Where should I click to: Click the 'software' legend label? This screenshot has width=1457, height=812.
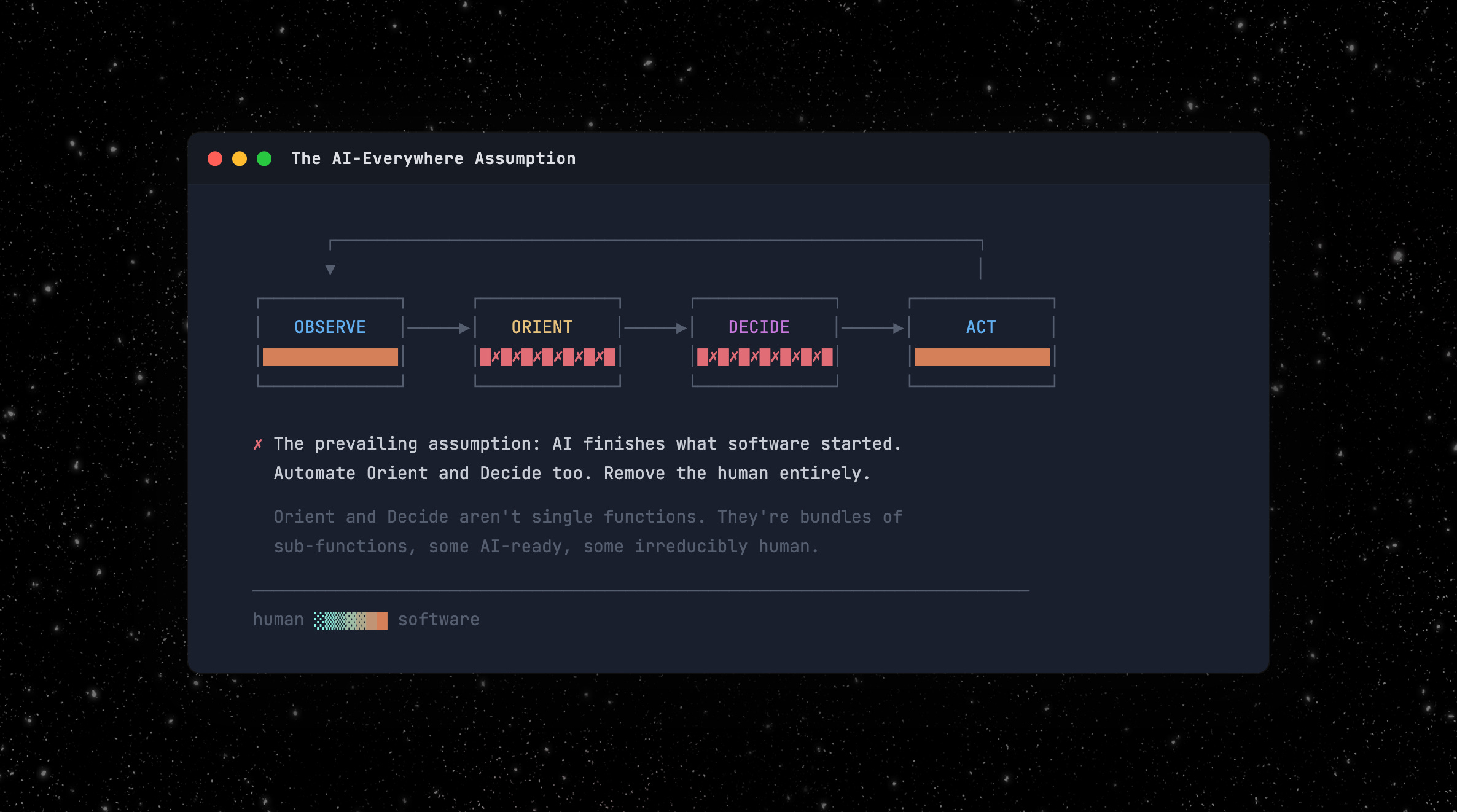pos(439,620)
